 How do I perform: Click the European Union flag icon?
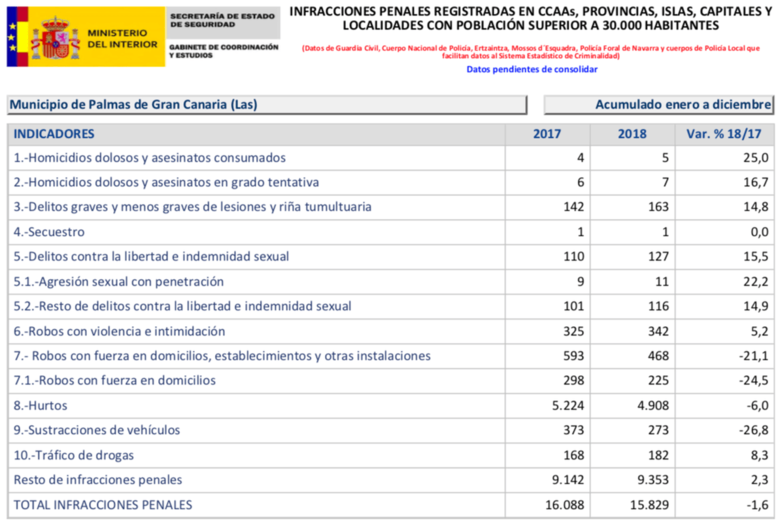coord(12,36)
